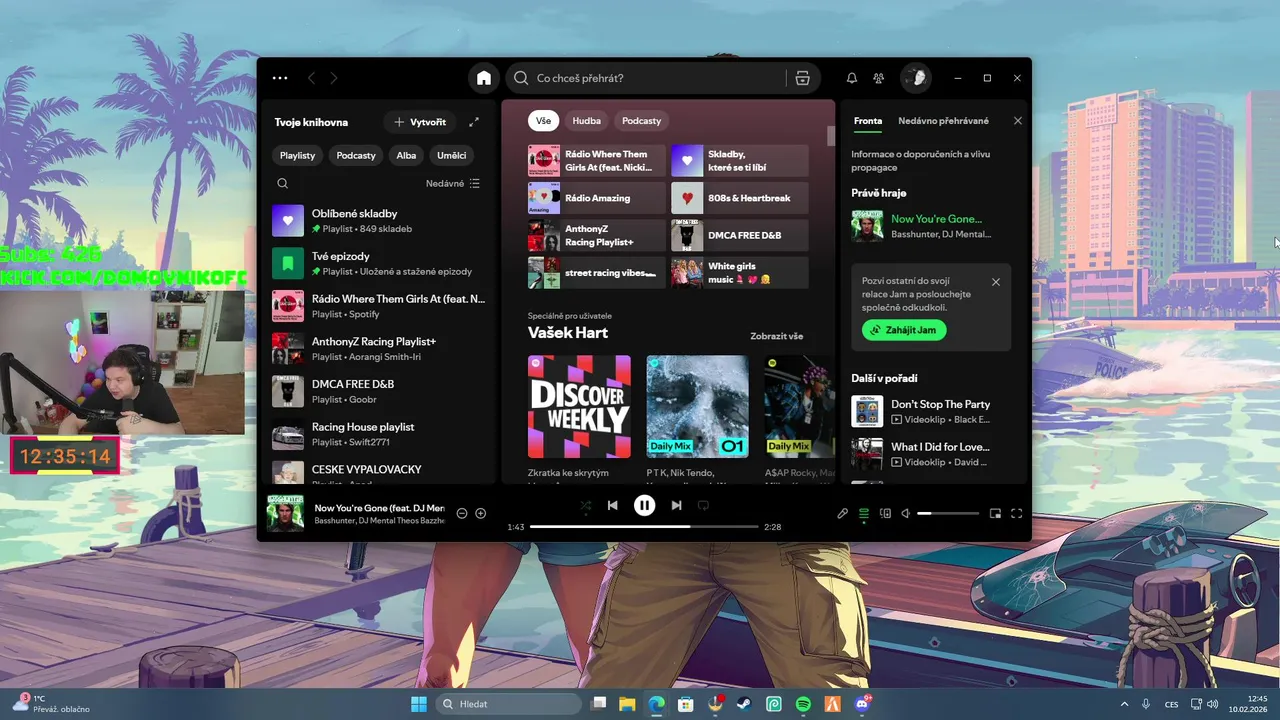
Task: Open AnthonyZ Racing Playlist+ in library
Action: coord(378,348)
